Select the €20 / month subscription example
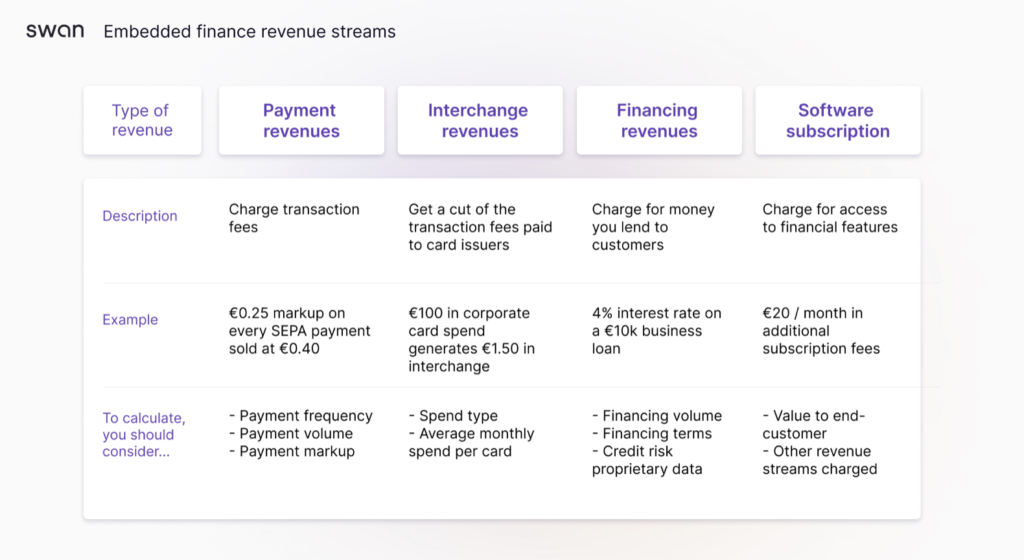 tap(820, 331)
